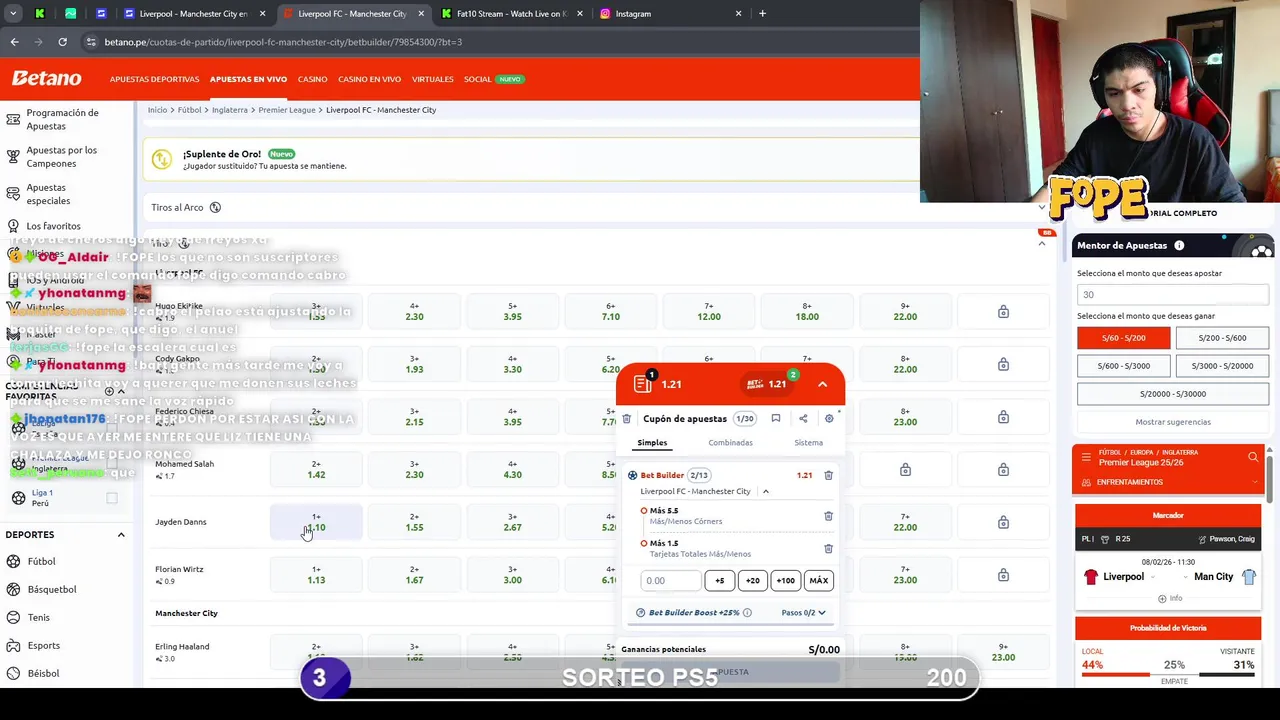Image resolution: width=1280 pixels, height=720 pixels.
Task: Go back with the browser back arrow
Action: 14,42
